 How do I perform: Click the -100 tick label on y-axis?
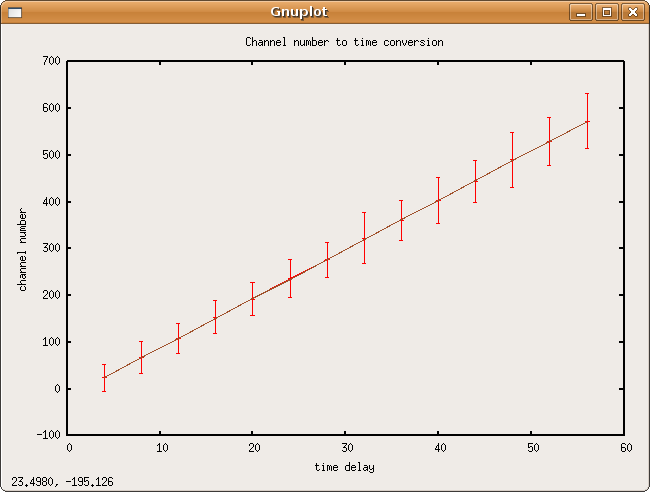click(46, 435)
